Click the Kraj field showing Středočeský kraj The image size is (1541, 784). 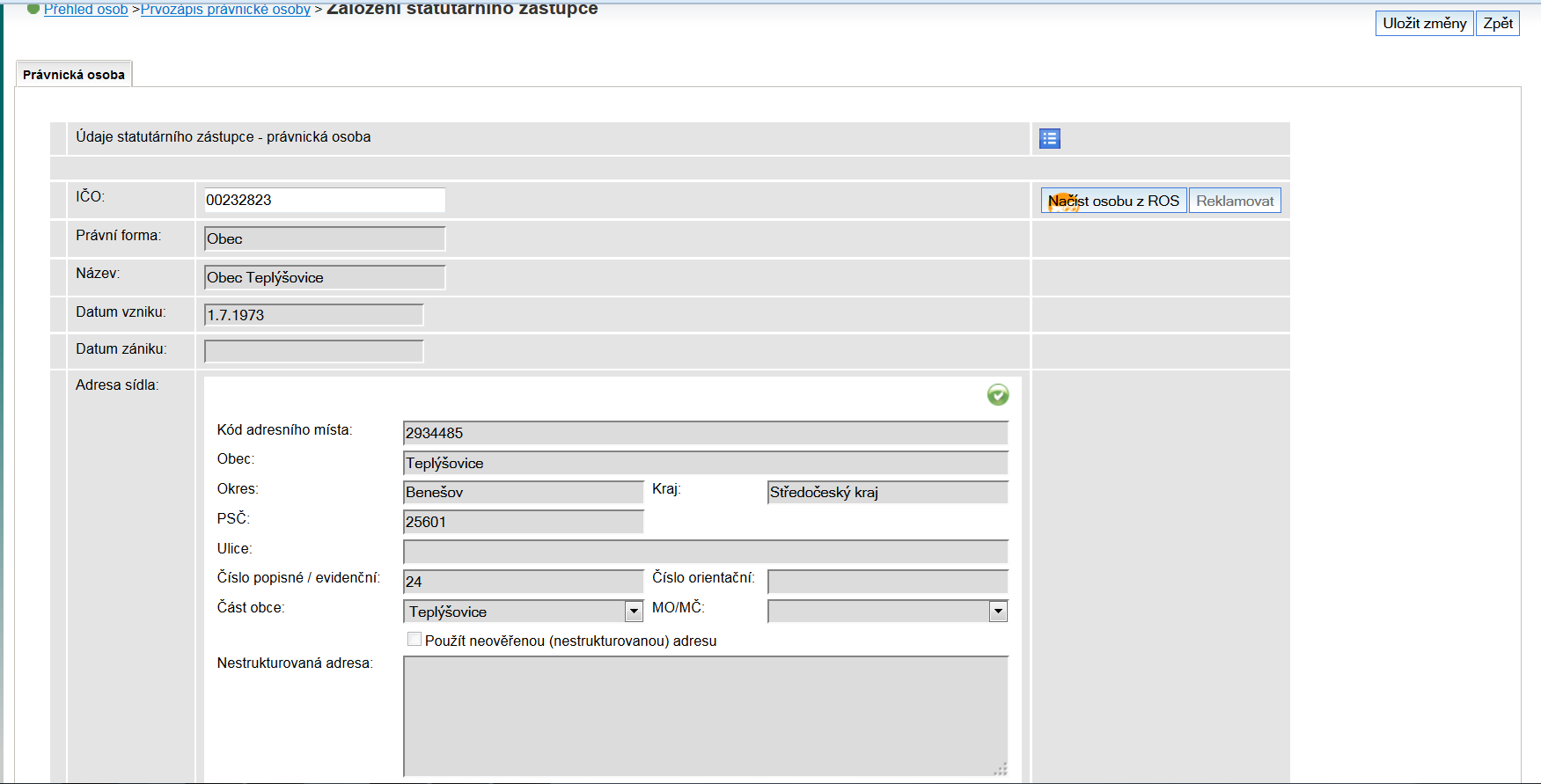pyautogui.click(x=887, y=492)
